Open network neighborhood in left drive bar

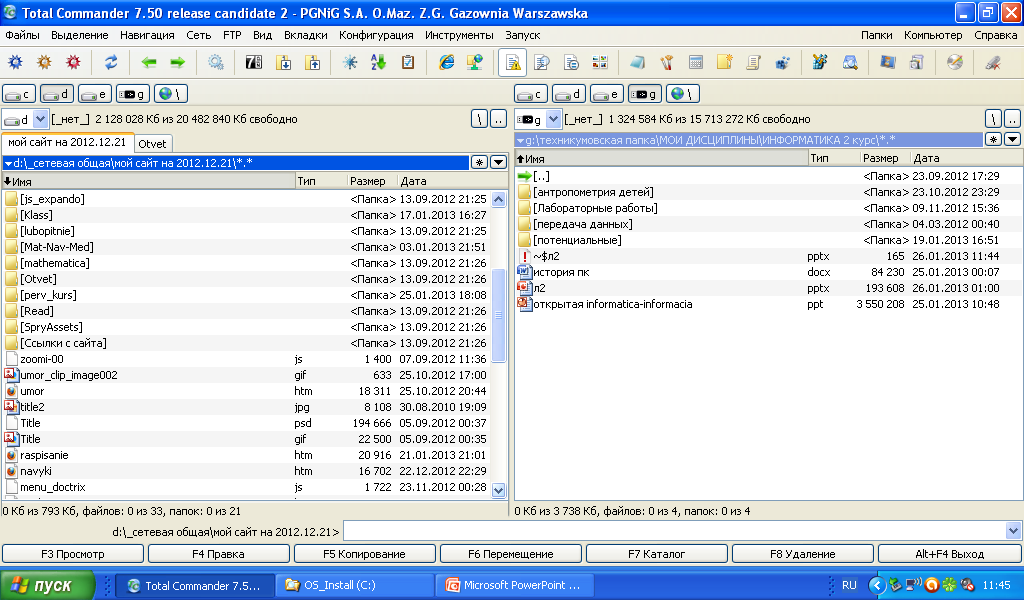click(x=171, y=94)
